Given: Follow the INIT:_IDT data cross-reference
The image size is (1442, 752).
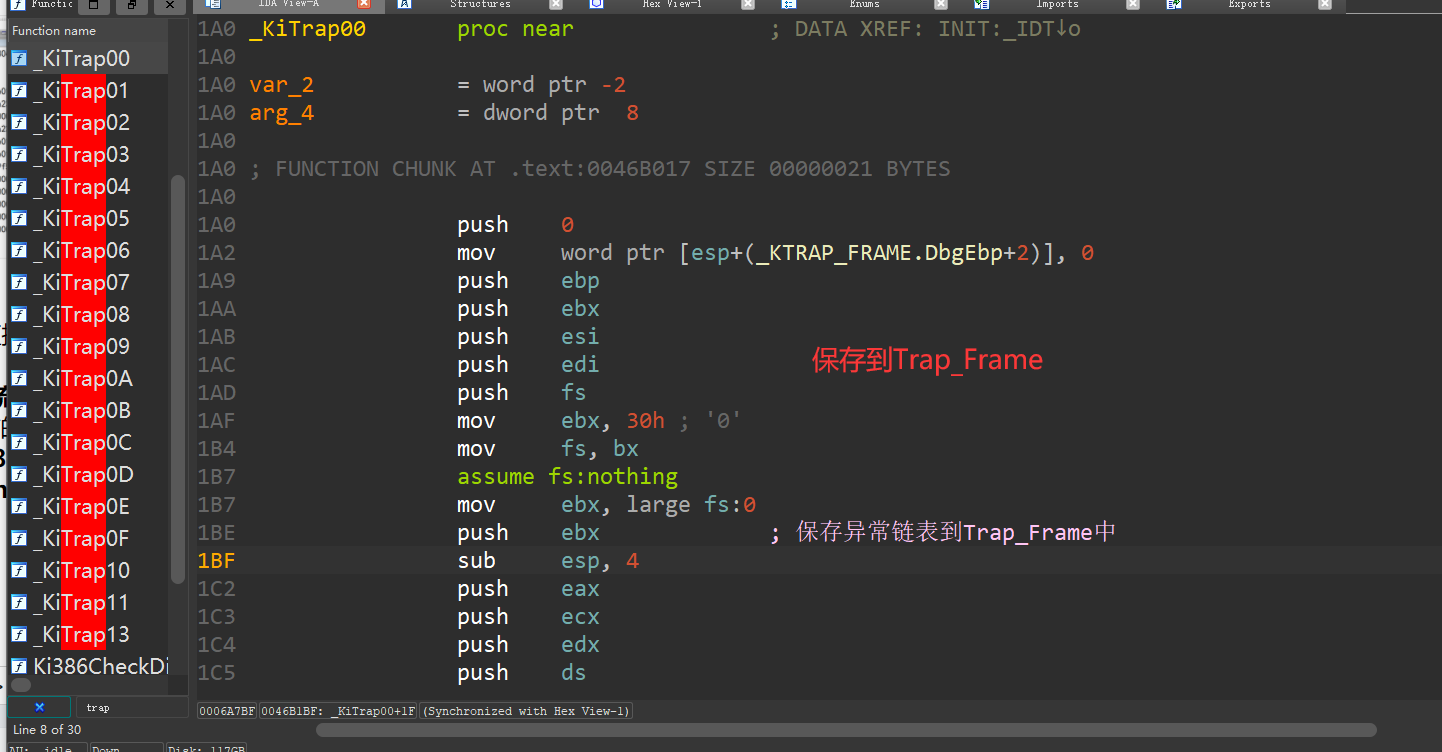Looking at the screenshot, I should [1009, 29].
